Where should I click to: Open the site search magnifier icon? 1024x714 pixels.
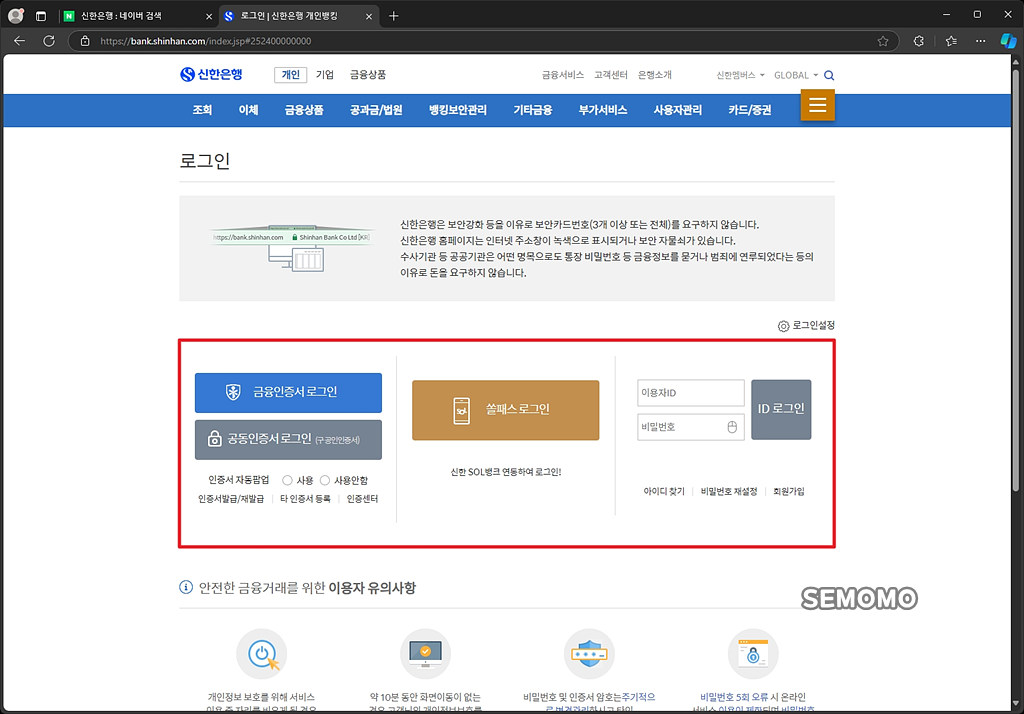point(829,75)
